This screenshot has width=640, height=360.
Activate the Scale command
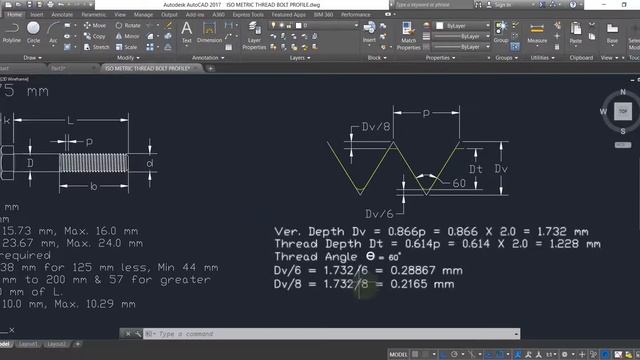(x=127, y=47)
